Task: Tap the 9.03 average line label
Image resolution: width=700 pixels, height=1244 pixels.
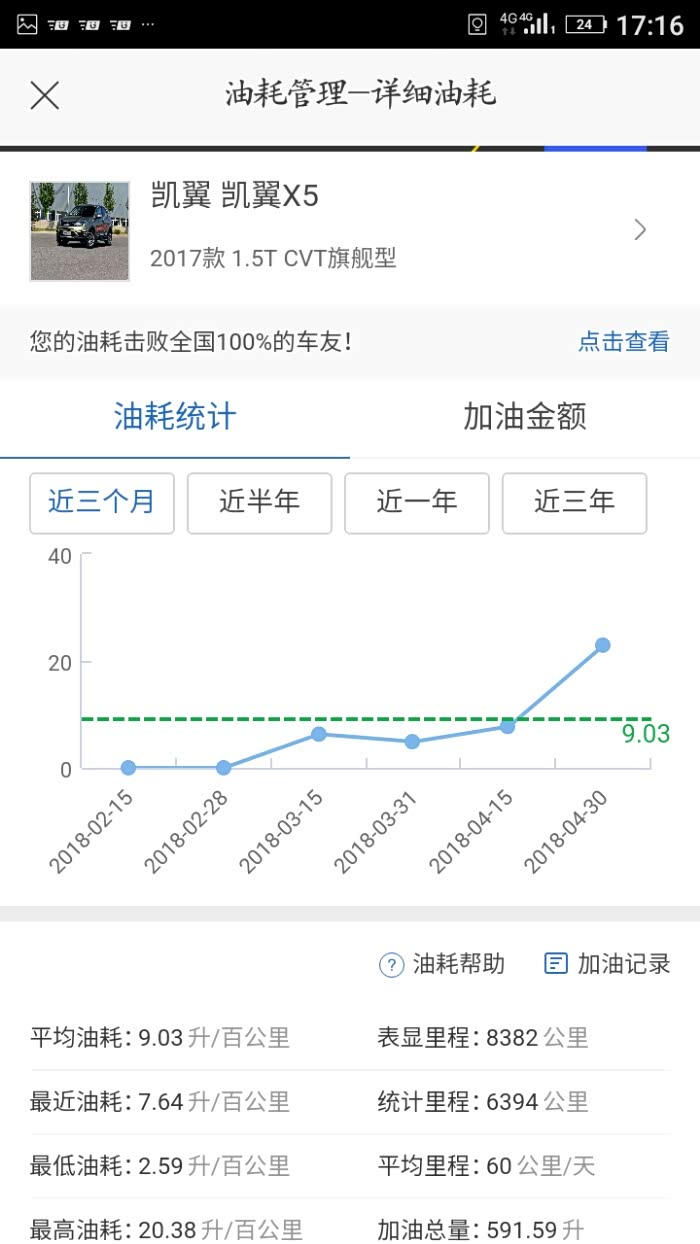Action: 646,734
